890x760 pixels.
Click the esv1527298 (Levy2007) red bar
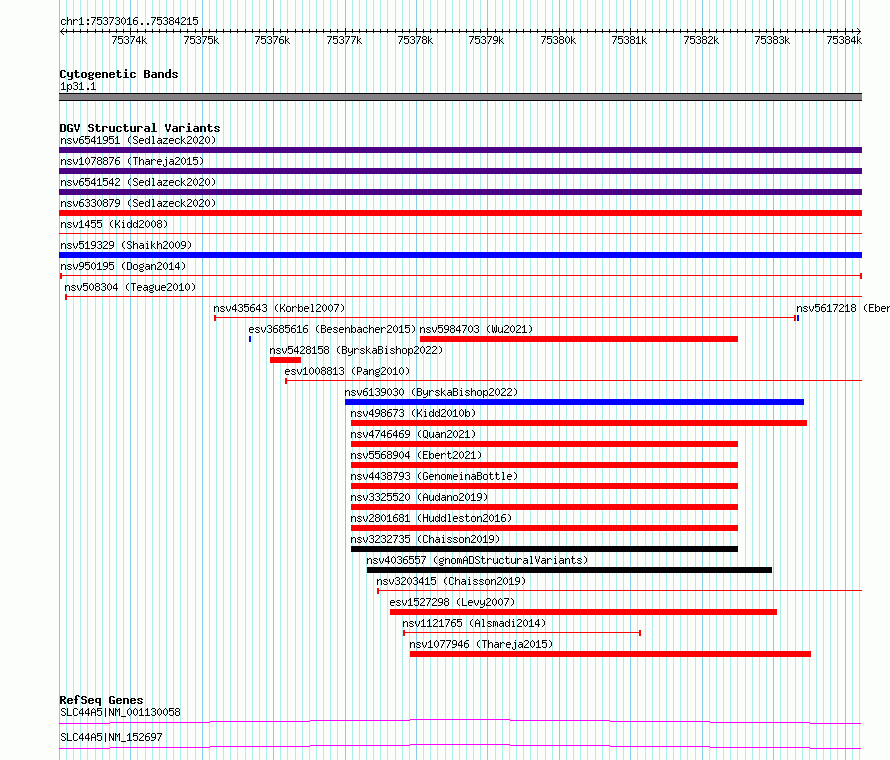coord(583,612)
